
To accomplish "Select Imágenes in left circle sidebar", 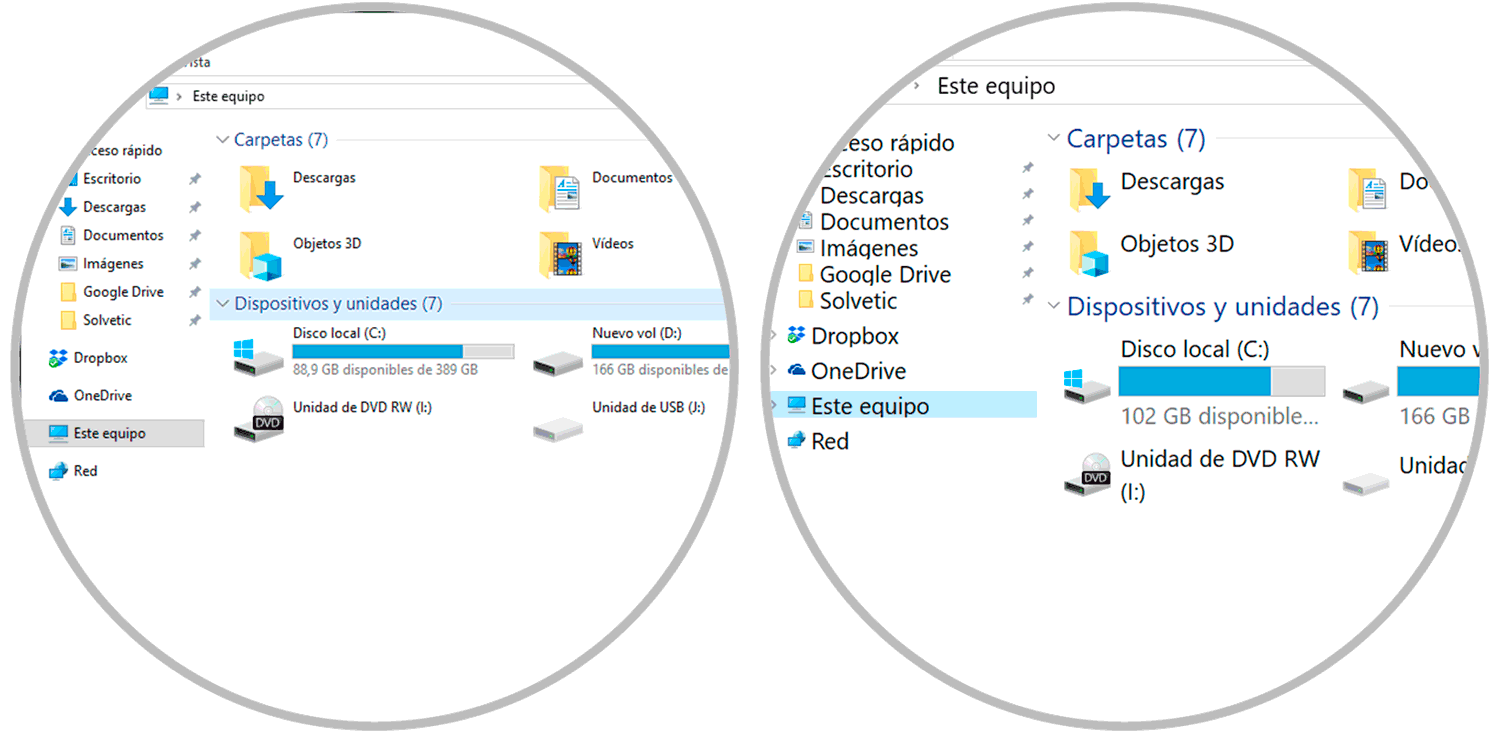I will (x=113, y=264).
